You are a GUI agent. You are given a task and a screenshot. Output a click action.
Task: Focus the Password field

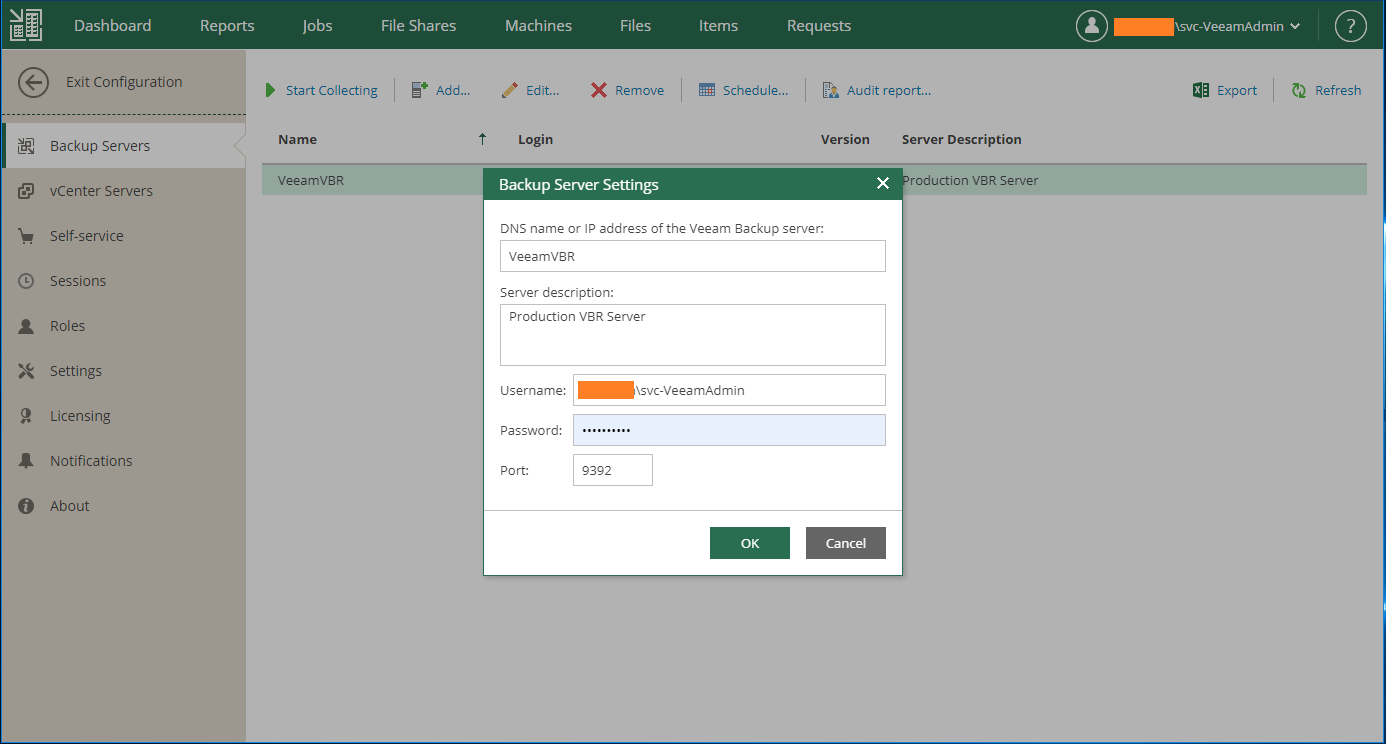click(x=729, y=430)
